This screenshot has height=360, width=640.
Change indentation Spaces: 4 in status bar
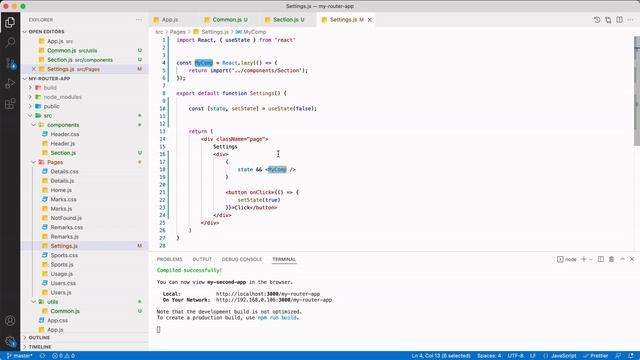pyautogui.click(x=489, y=356)
